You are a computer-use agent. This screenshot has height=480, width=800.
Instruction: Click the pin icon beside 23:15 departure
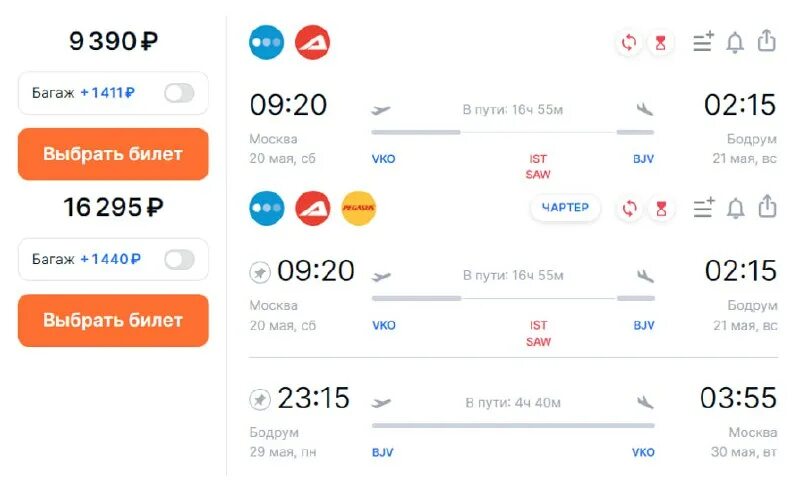point(260,399)
